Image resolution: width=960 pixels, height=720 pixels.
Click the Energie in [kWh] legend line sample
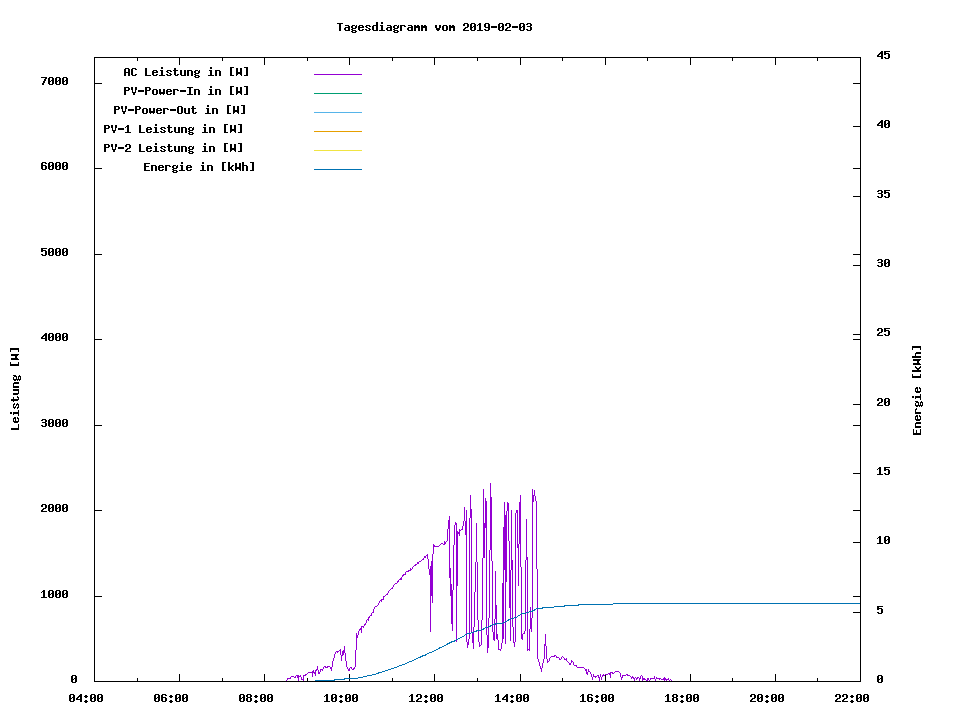pos(337,169)
